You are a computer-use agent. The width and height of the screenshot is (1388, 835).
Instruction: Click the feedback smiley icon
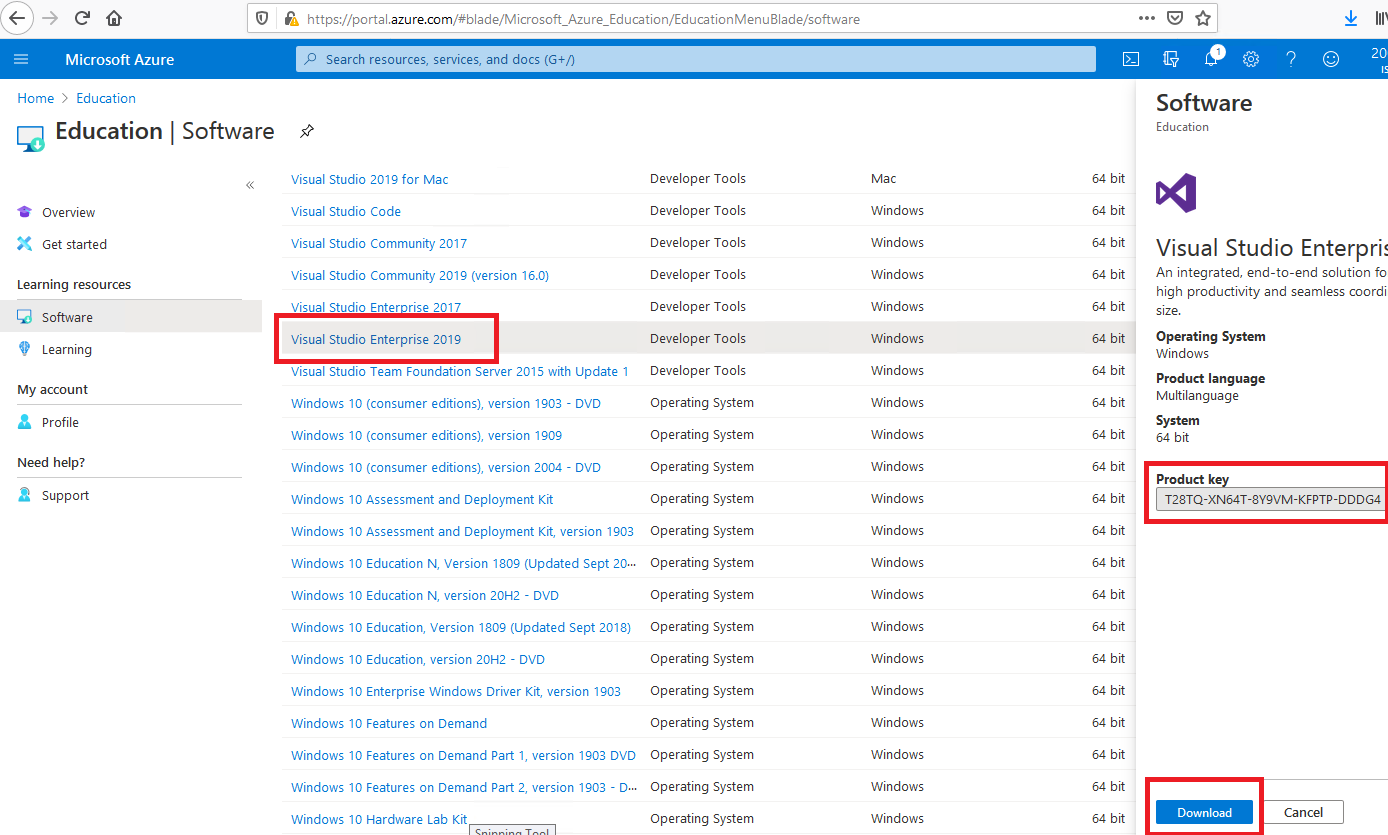pos(1331,59)
